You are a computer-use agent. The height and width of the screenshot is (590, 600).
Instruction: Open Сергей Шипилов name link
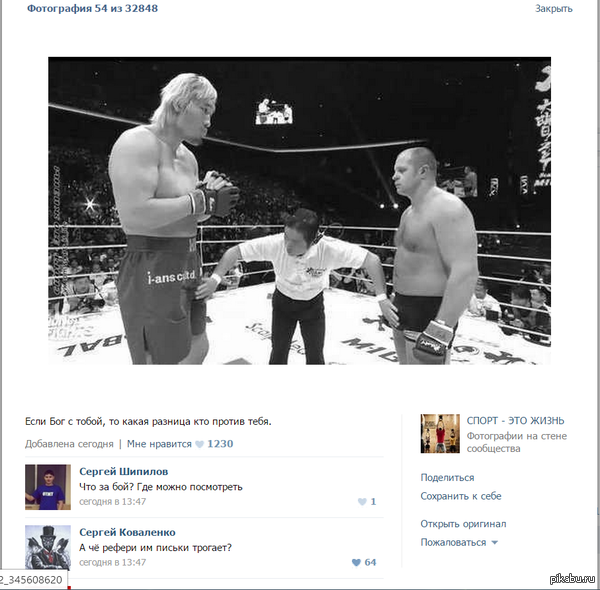[124, 471]
